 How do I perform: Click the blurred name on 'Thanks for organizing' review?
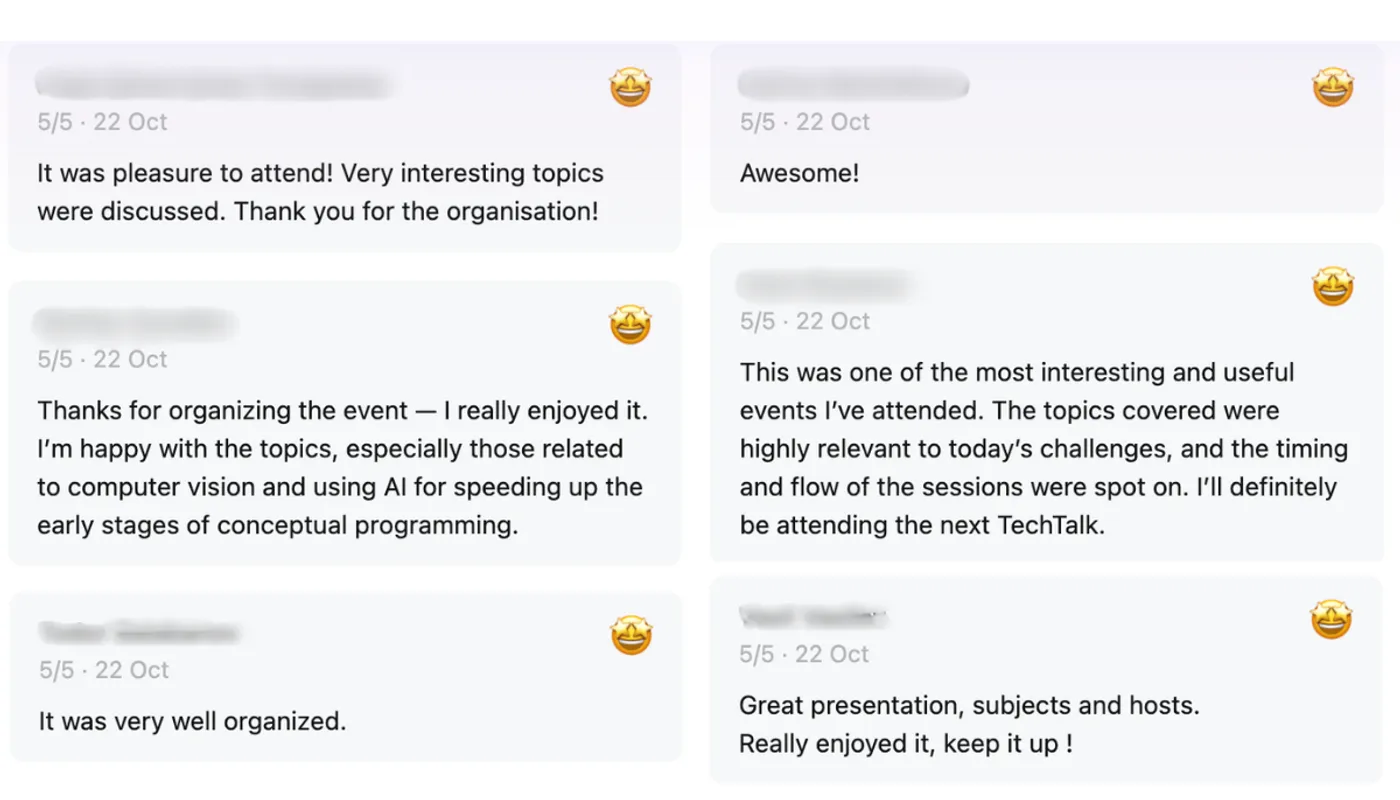coord(135,324)
